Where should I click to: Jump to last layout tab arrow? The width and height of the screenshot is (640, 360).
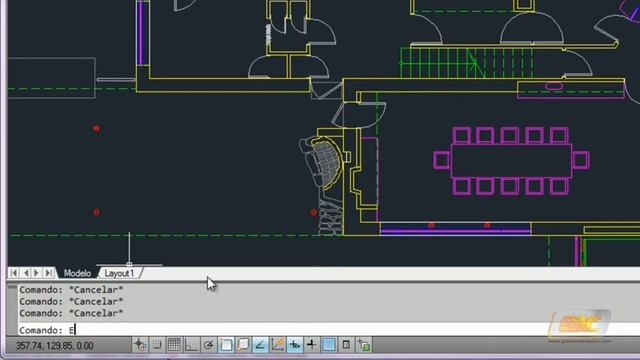pyautogui.click(x=49, y=273)
